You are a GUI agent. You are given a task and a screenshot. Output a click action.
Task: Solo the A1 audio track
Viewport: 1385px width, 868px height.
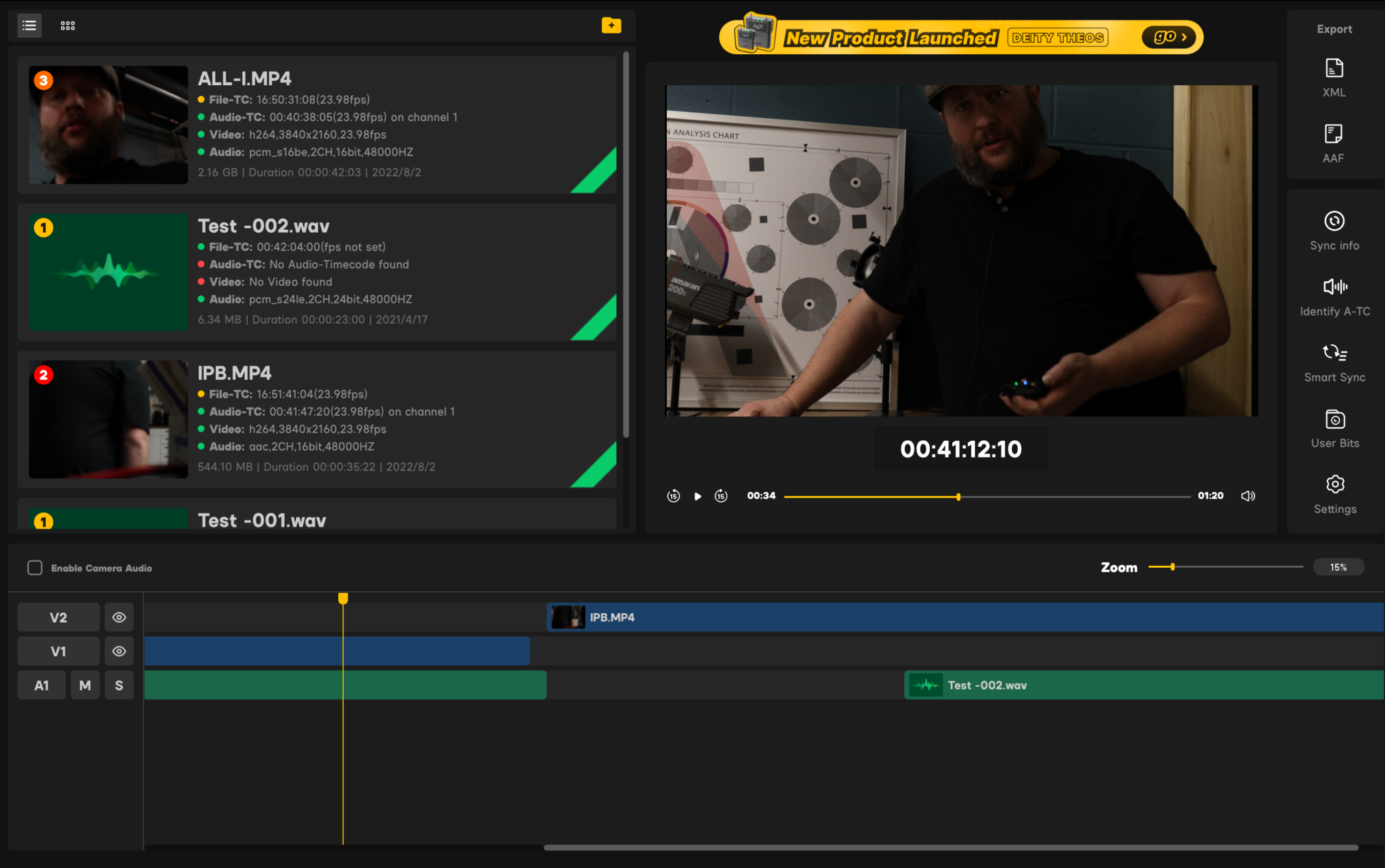pos(119,684)
